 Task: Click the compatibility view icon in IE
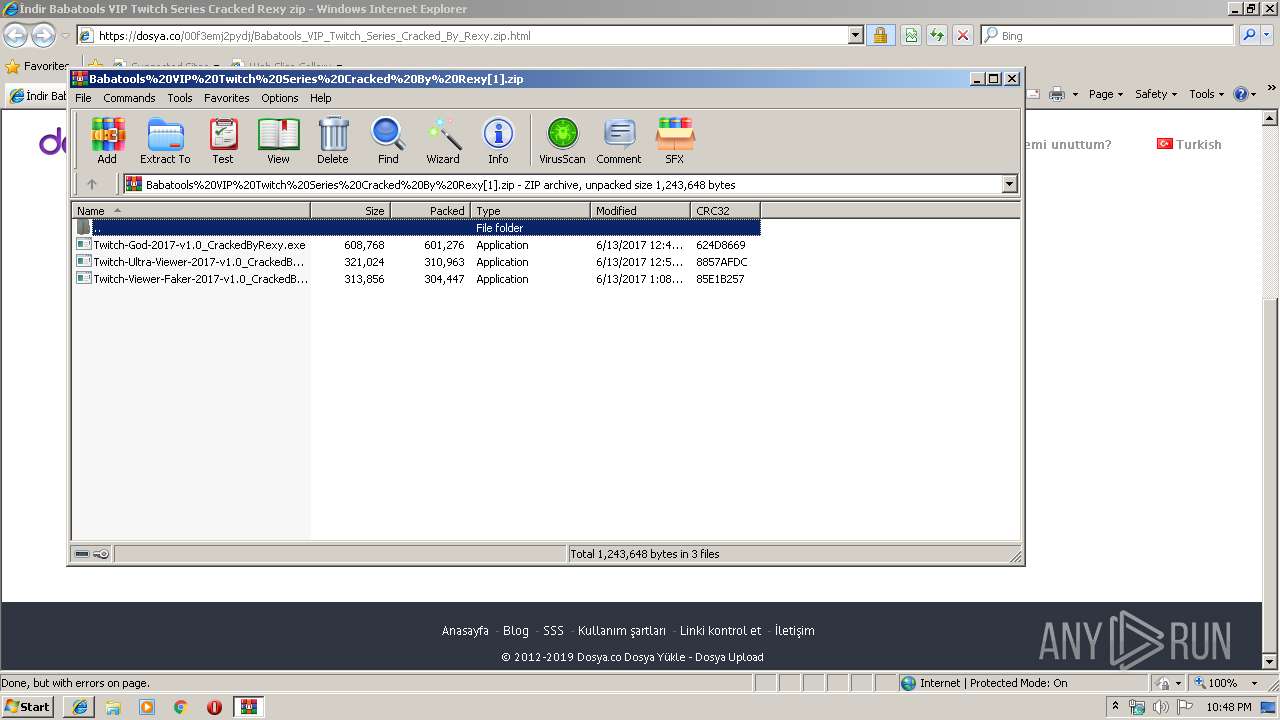click(x=911, y=35)
